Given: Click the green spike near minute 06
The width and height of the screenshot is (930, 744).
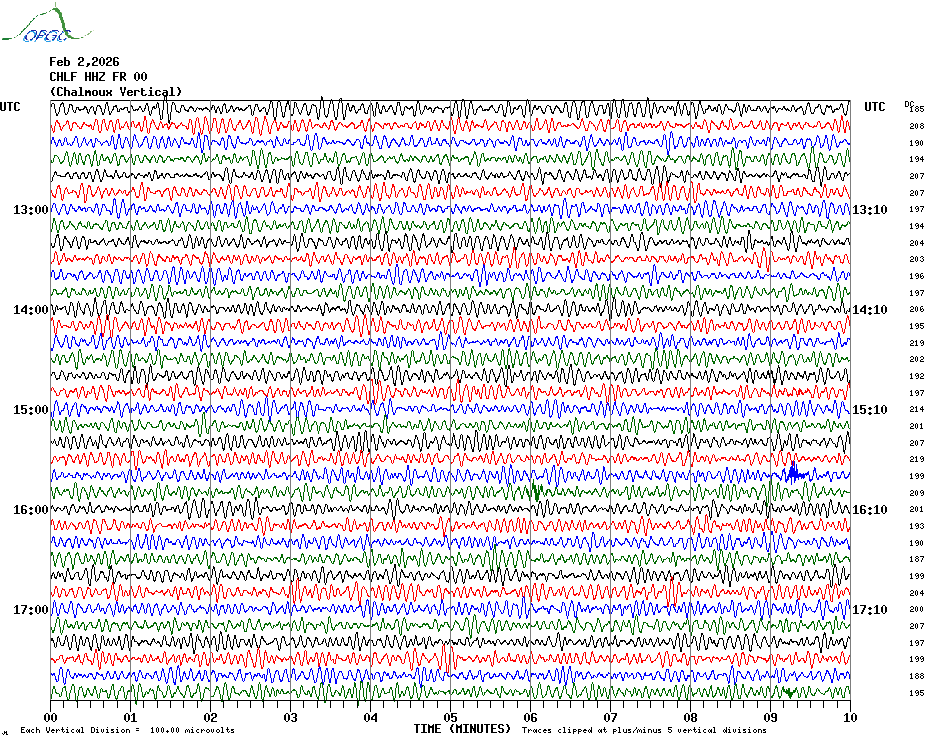Looking at the screenshot, I should 536,492.
